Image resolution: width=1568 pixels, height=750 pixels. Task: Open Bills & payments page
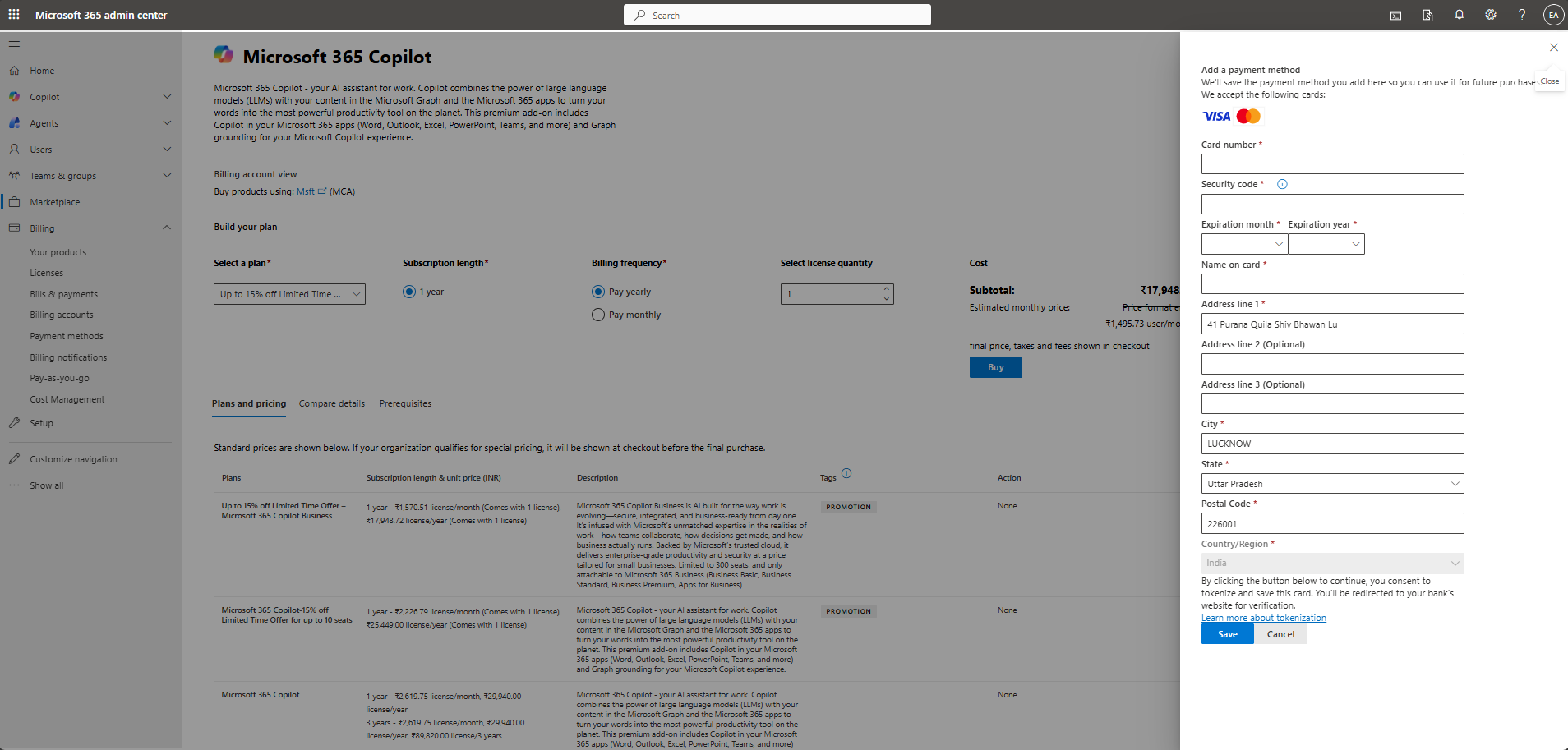click(63, 294)
